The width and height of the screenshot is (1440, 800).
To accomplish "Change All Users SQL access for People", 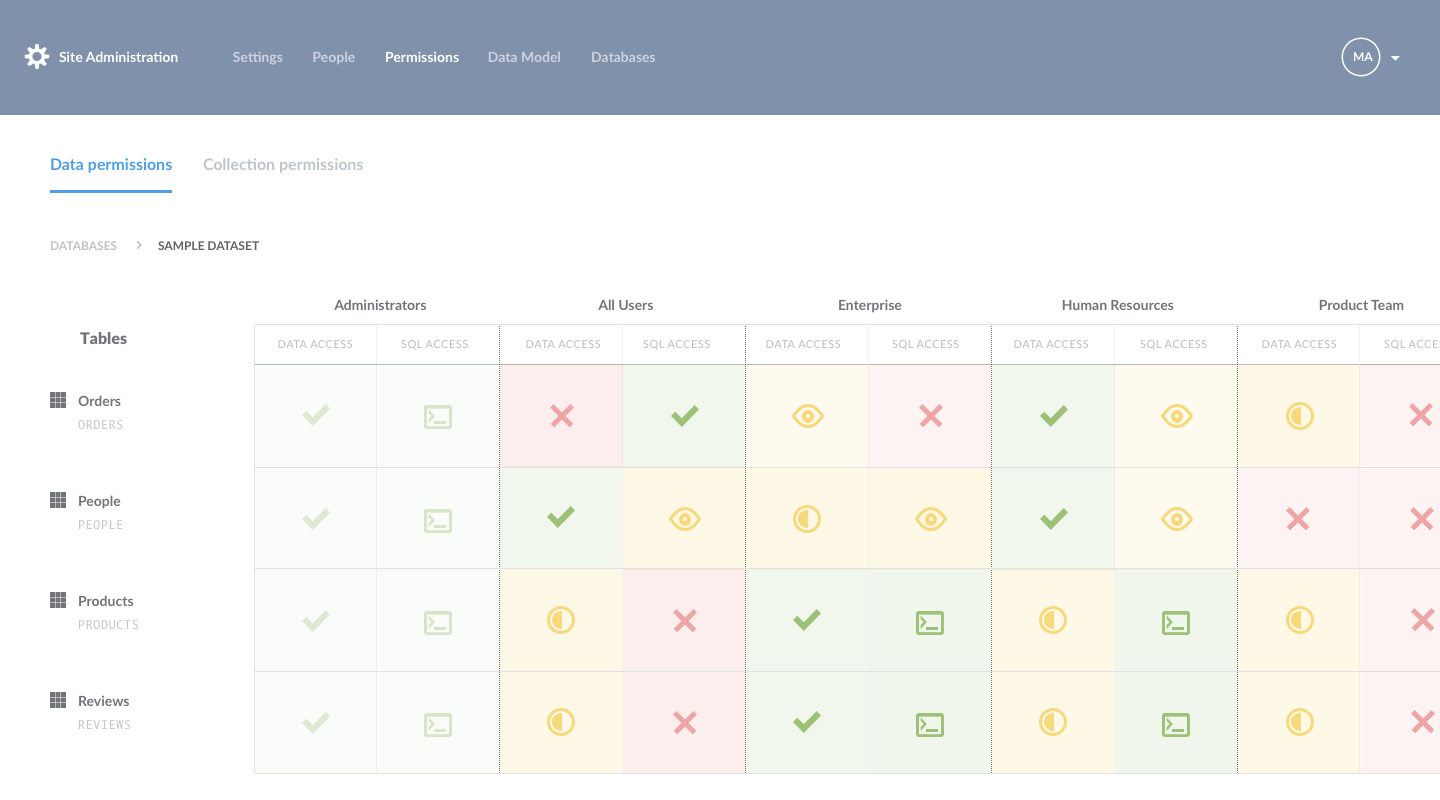I will 685,518.
